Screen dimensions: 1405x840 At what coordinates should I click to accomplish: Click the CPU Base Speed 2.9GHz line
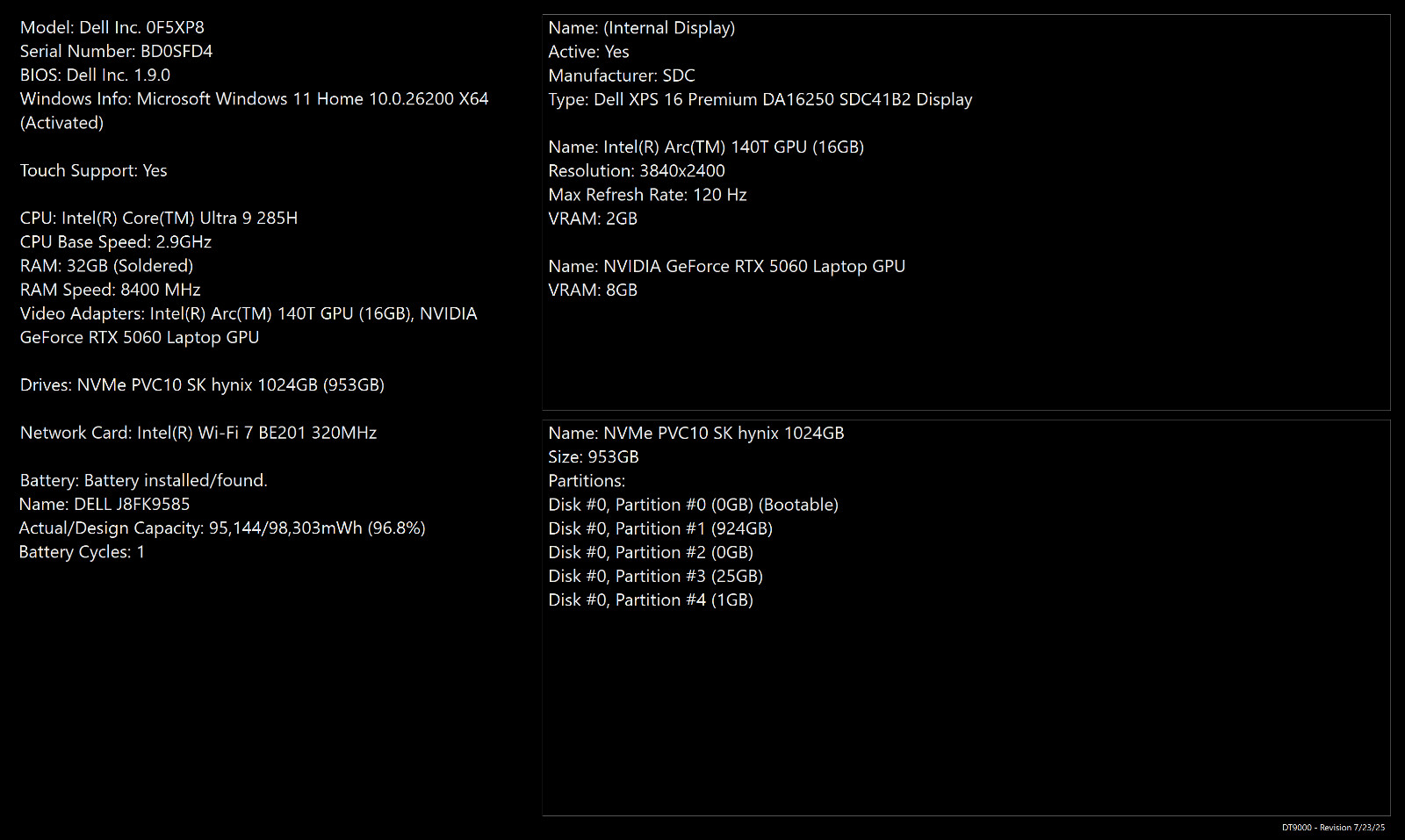click(115, 241)
